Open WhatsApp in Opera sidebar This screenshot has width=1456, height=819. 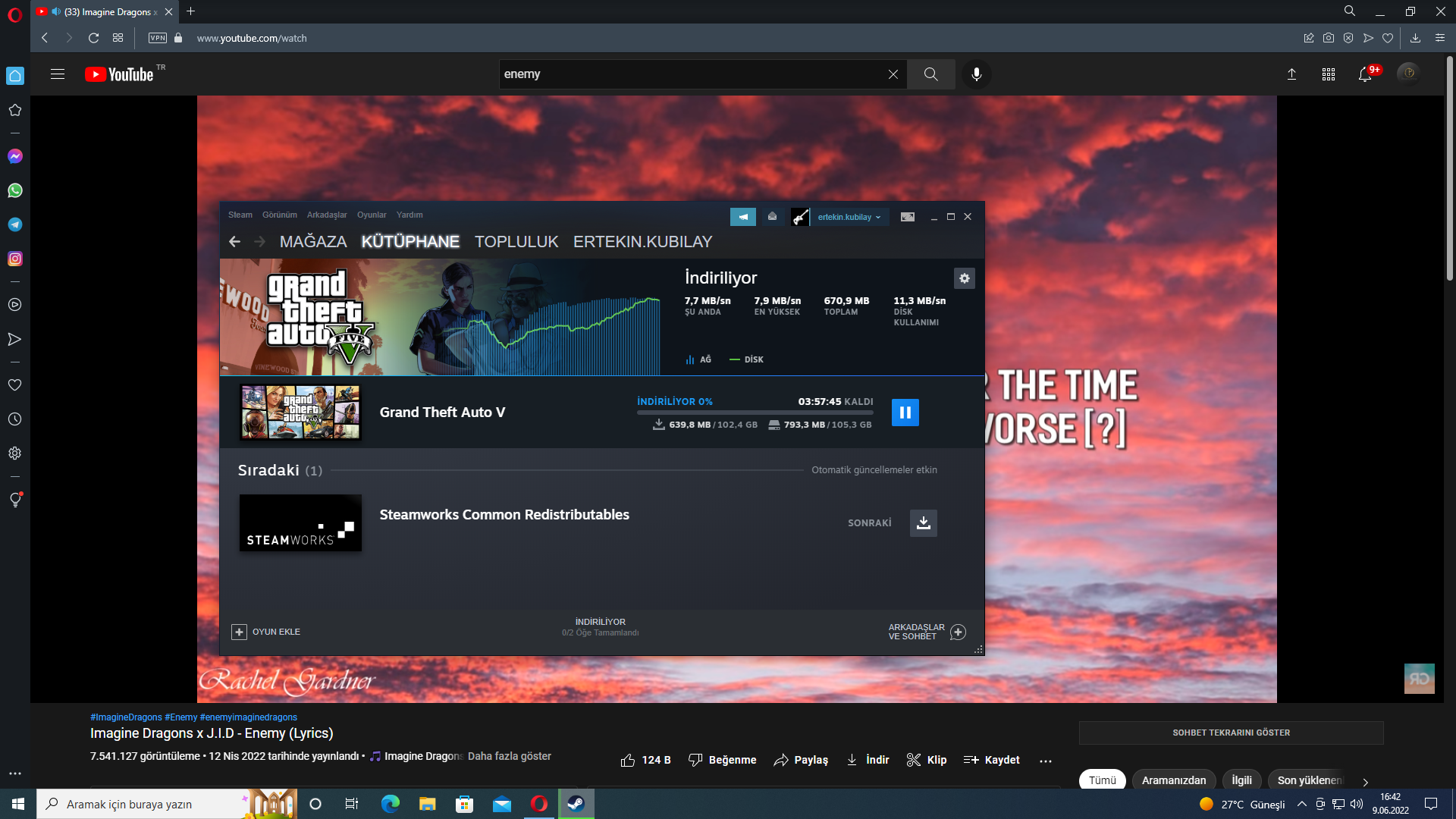[x=15, y=190]
